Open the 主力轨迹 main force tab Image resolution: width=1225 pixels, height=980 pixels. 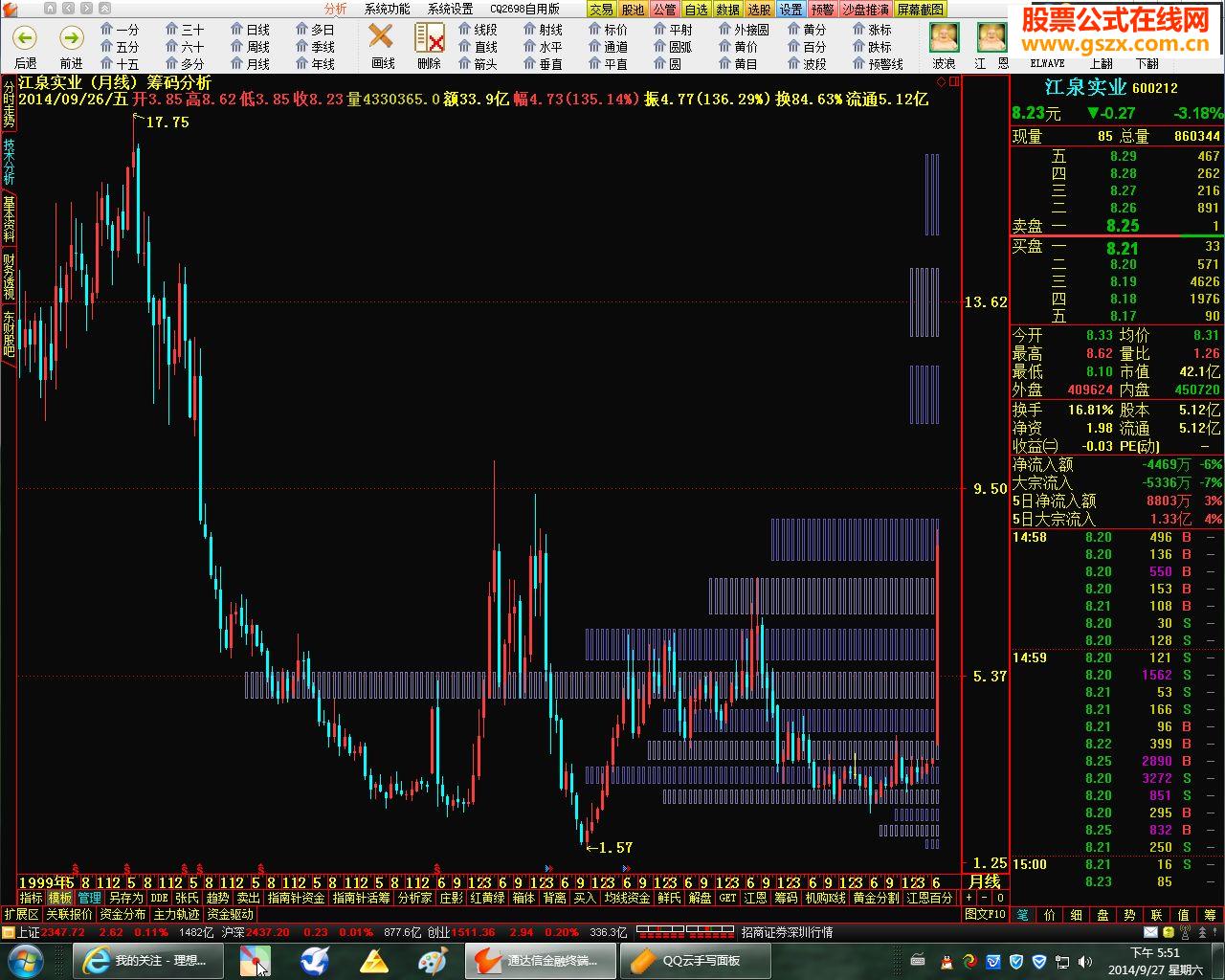click(x=176, y=914)
